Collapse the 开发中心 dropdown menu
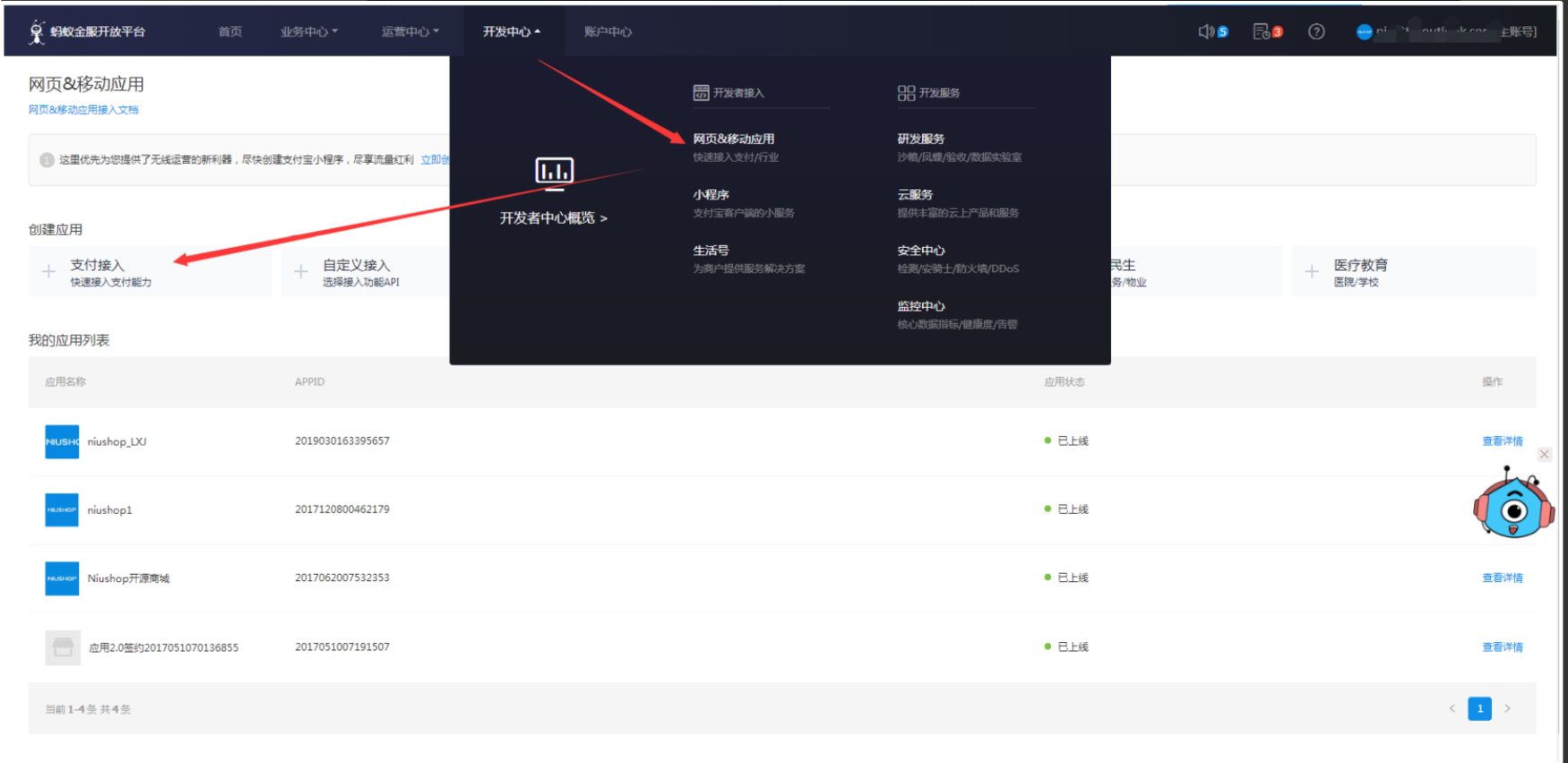The width and height of the screenshot is (1568, 763). [512, 31]
